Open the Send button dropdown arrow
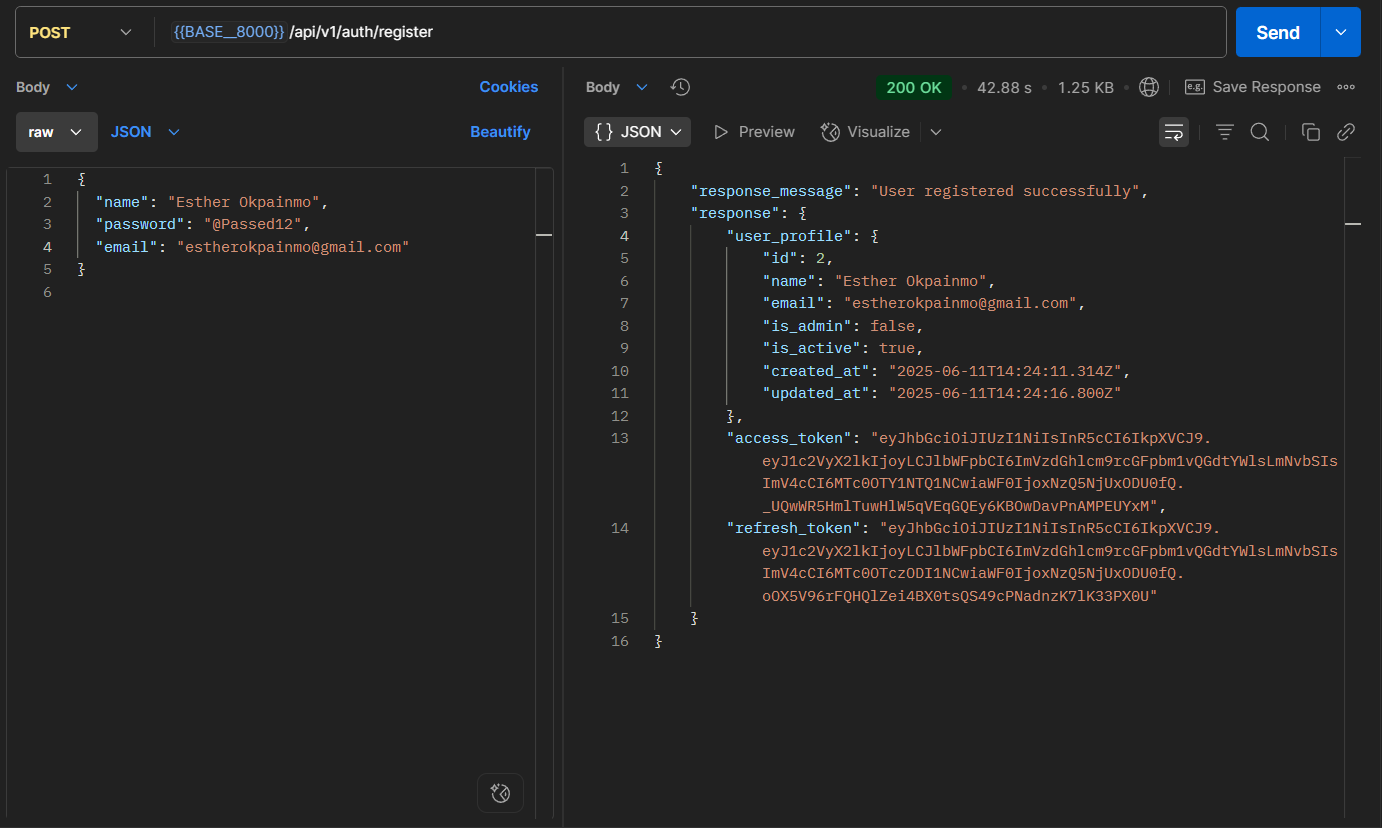The height and width of the screenshot is (828, 1382). coord(1341,32)
